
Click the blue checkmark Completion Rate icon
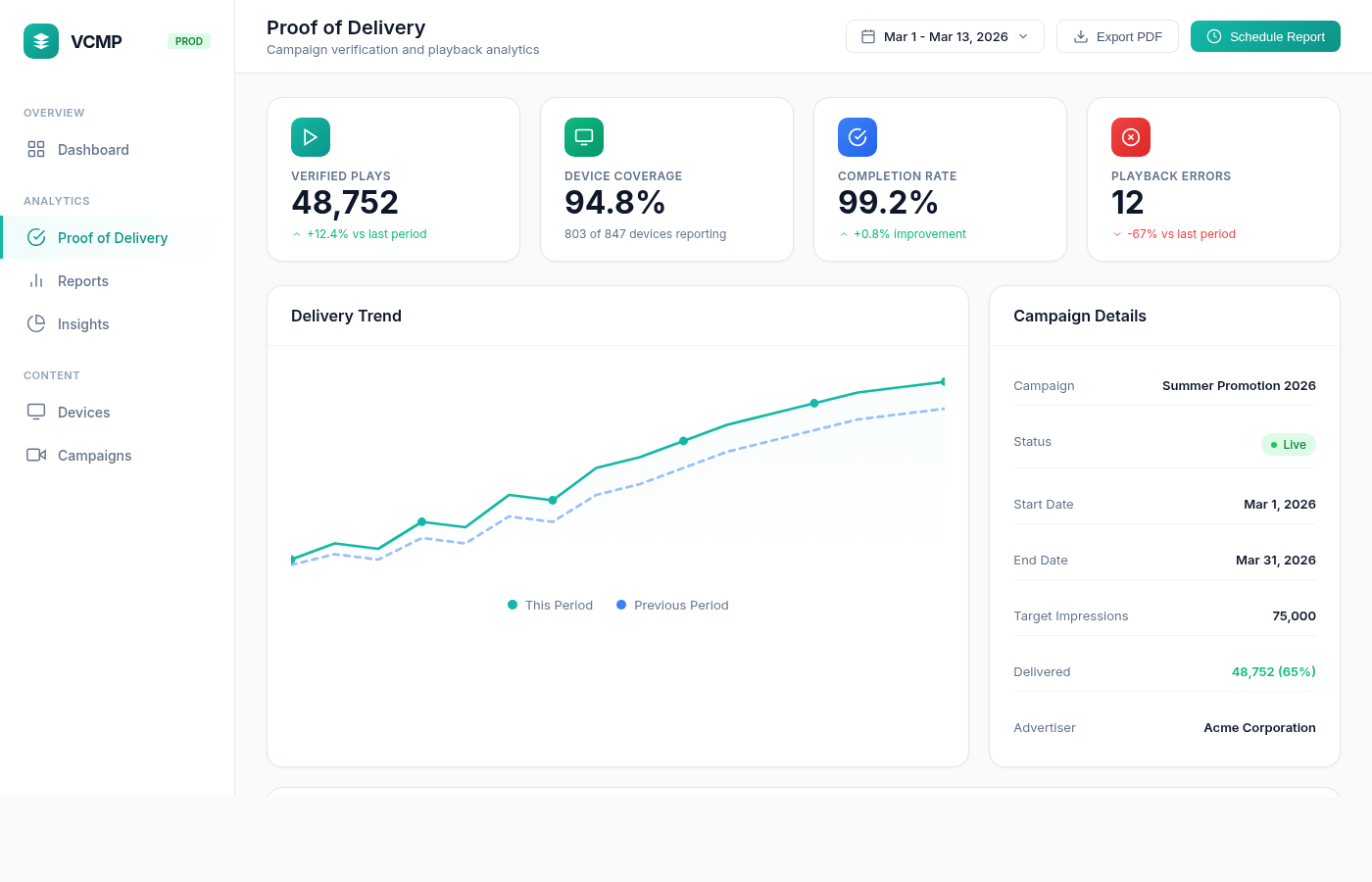[857, 137]
